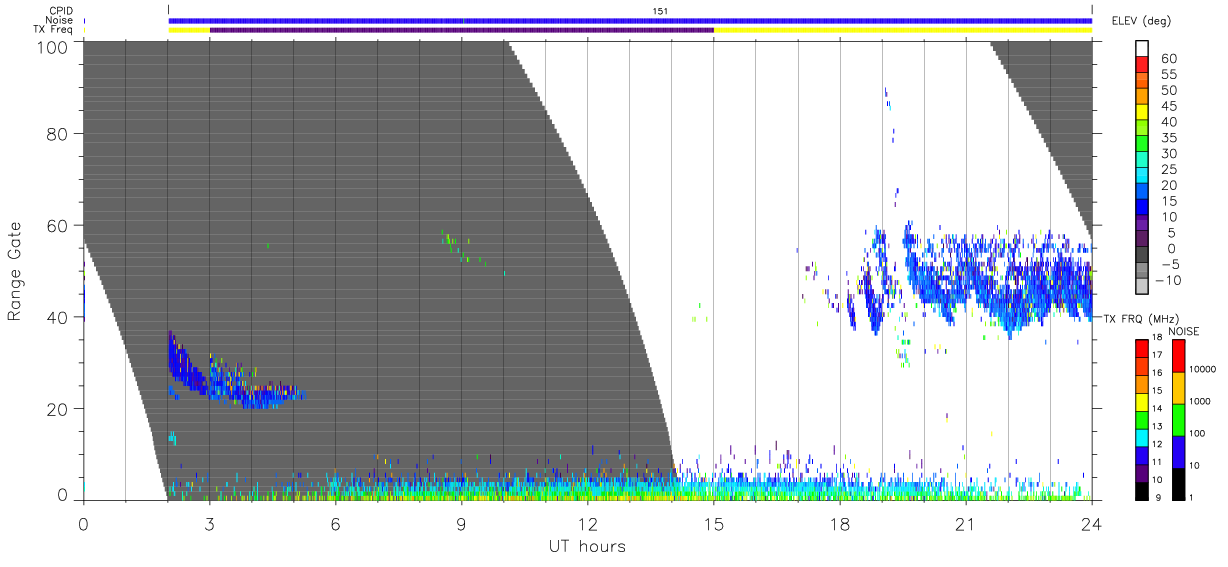Click the '12' tick on the UT hours axis
Screen dimensions: 1228x567
pyautogui.click(x=587, y=523)
